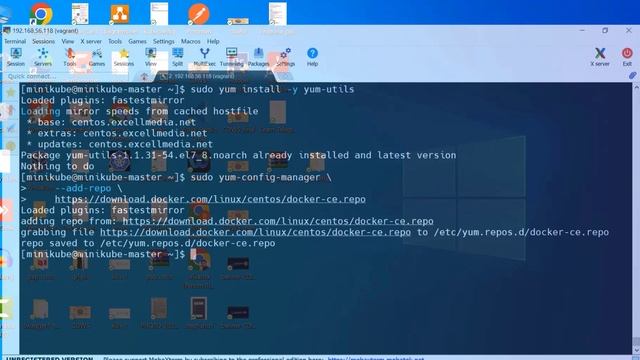Open the X server menu

tap(91, 41)
